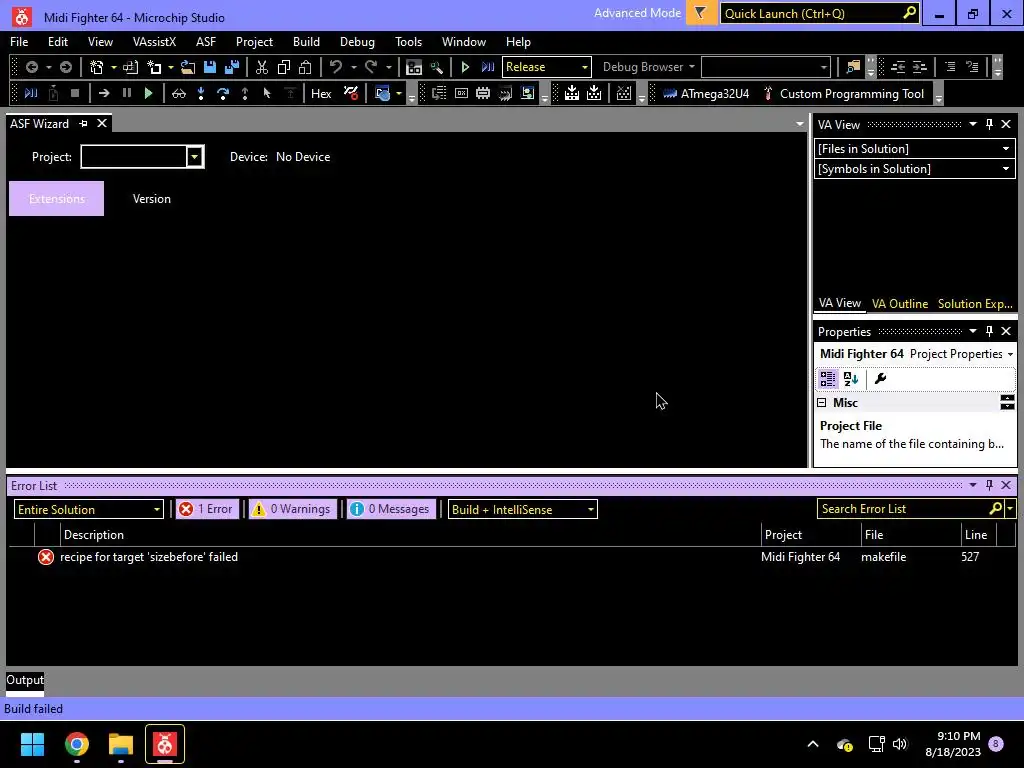The height and width of the screenshot is (768, 1024).
Task: Click the Break All pause icon
Action: [127, 93]
